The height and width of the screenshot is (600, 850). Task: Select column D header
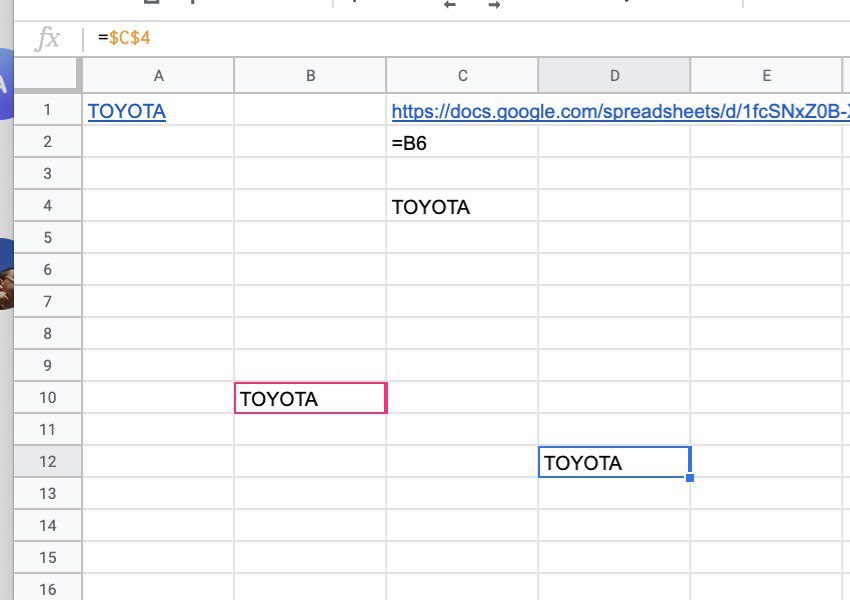[614, 76]
